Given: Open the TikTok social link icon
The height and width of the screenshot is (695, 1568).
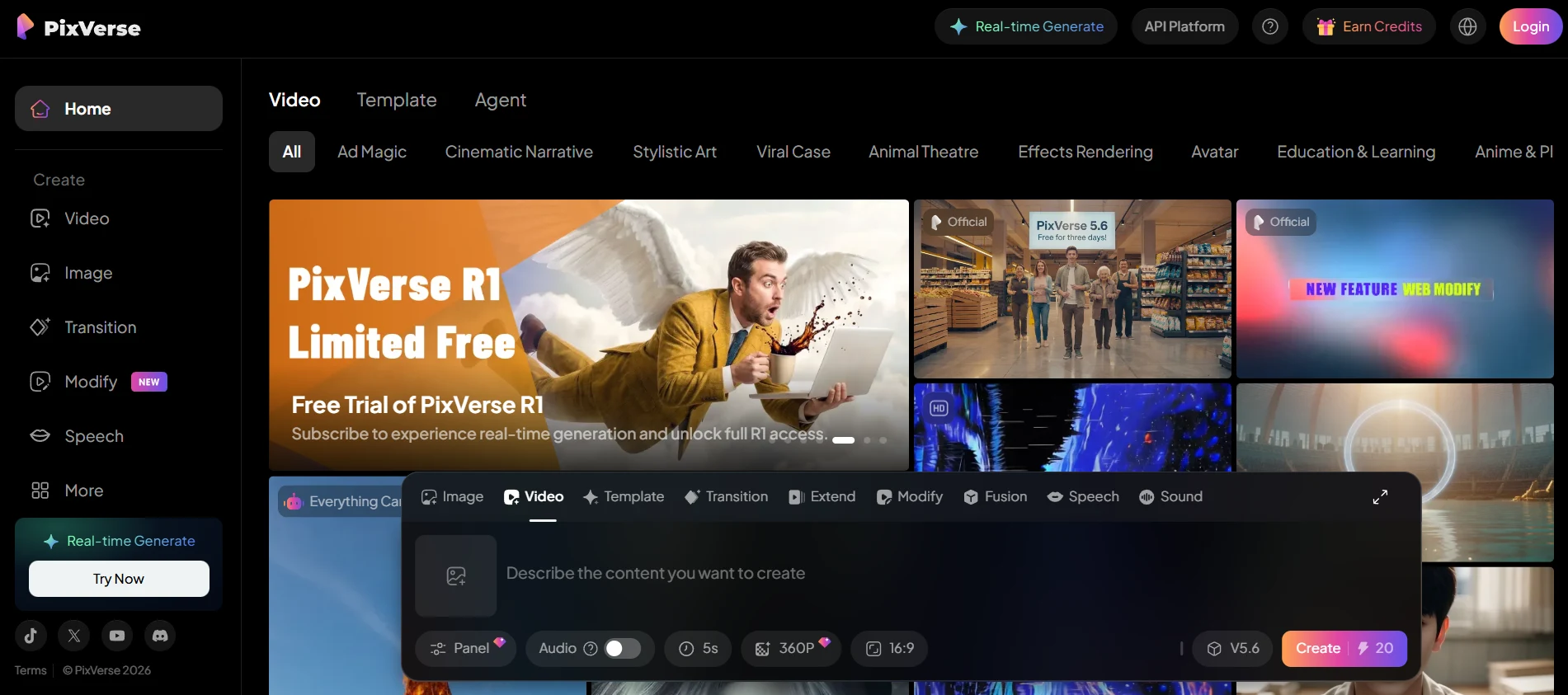Looking at the screenshot, I should [31, 636].
